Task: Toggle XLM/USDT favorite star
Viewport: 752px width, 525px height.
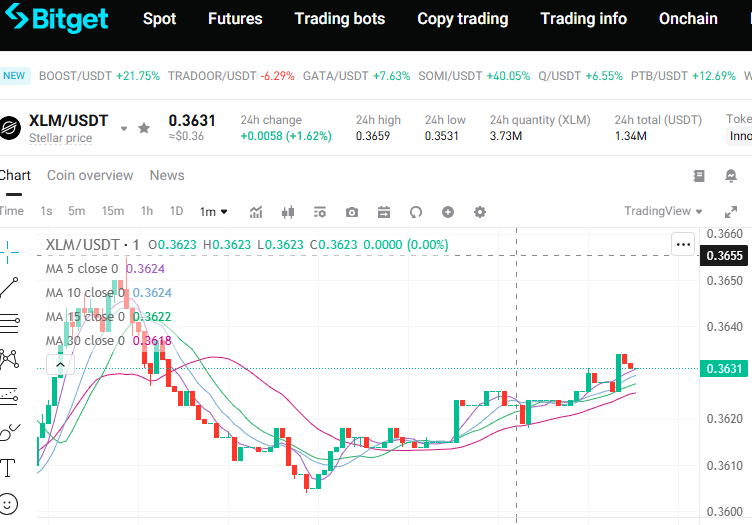Action: [144, 128]
